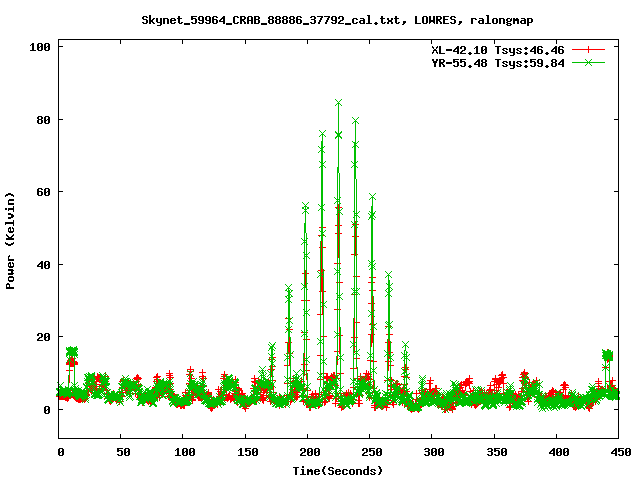Screen dimensions: 640x480
Task: Click x-axis tick label 400
Action: tap(558, 452)
